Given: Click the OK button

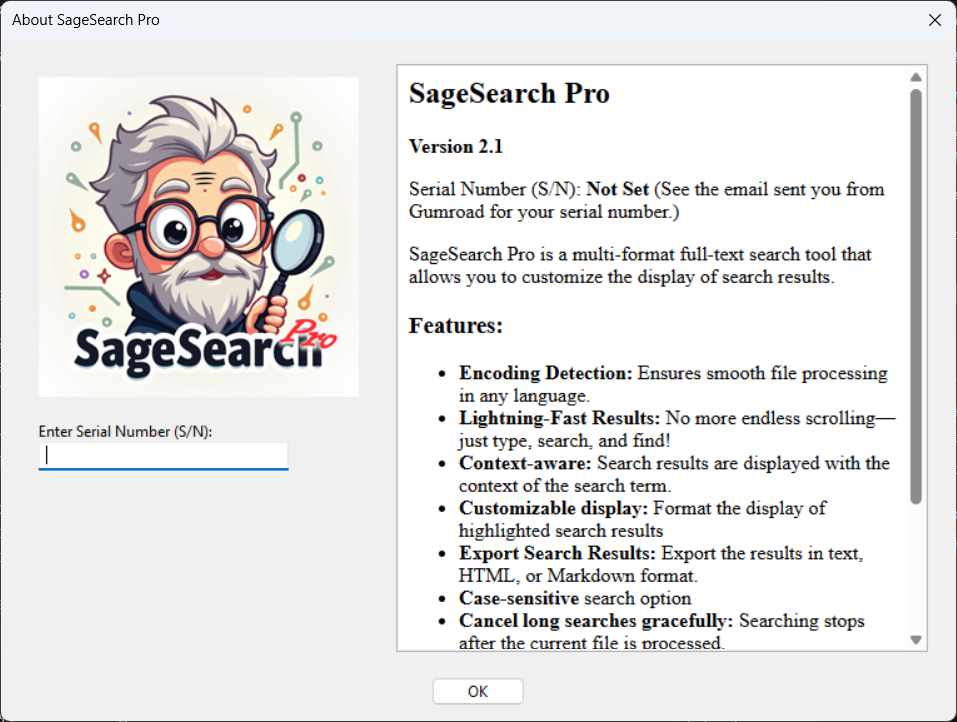Looking at the screenshot, I should pyautogui.click(x=478, y=691).
